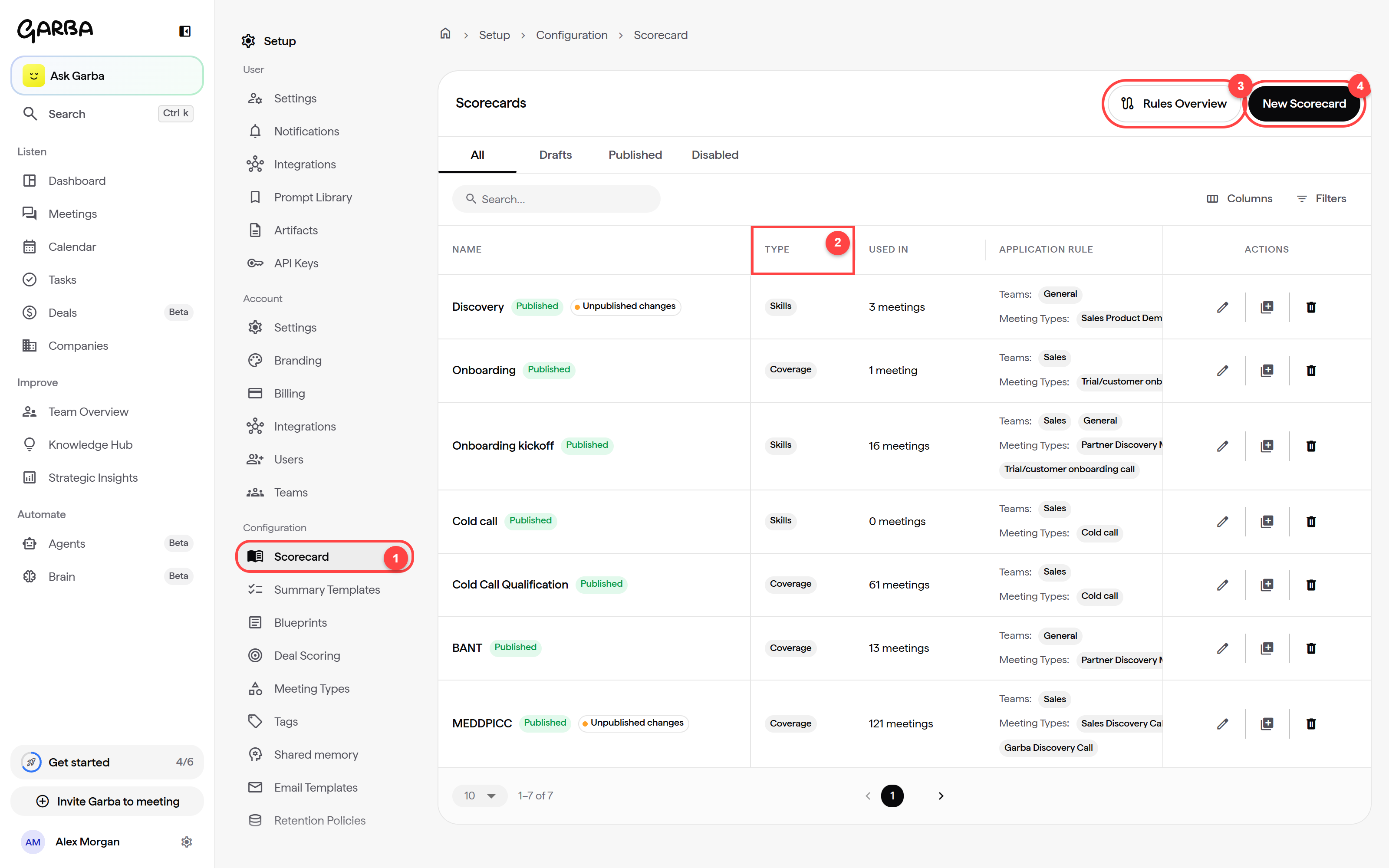The height and width of the screenshot is (868, 1389).
Task: Switch to the Published tab
Action: tap(635, 155)
